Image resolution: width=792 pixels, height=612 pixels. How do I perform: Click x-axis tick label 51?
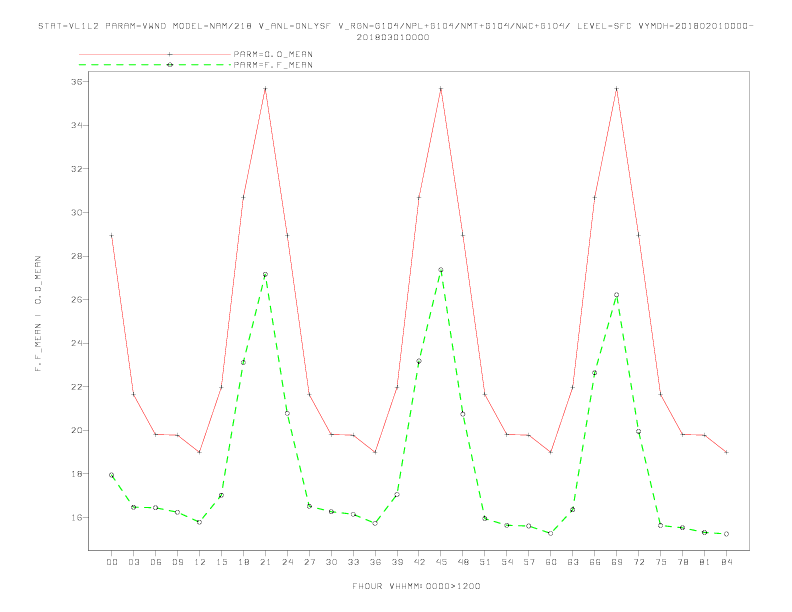point(485,562)
